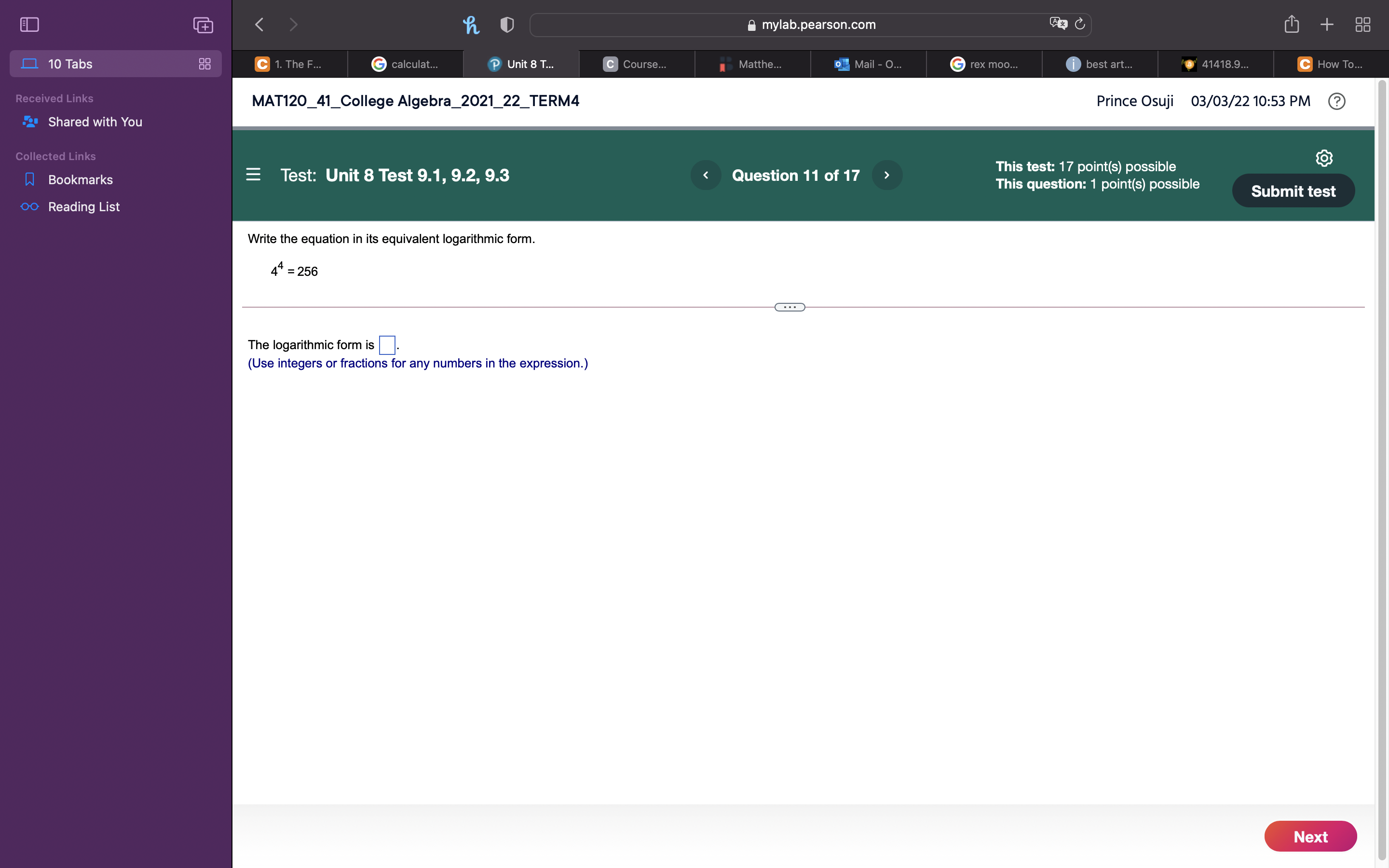Click the share/export icon in toolbar
1389x868 pixels.
pyautogui.click(x=1293, y=24)
